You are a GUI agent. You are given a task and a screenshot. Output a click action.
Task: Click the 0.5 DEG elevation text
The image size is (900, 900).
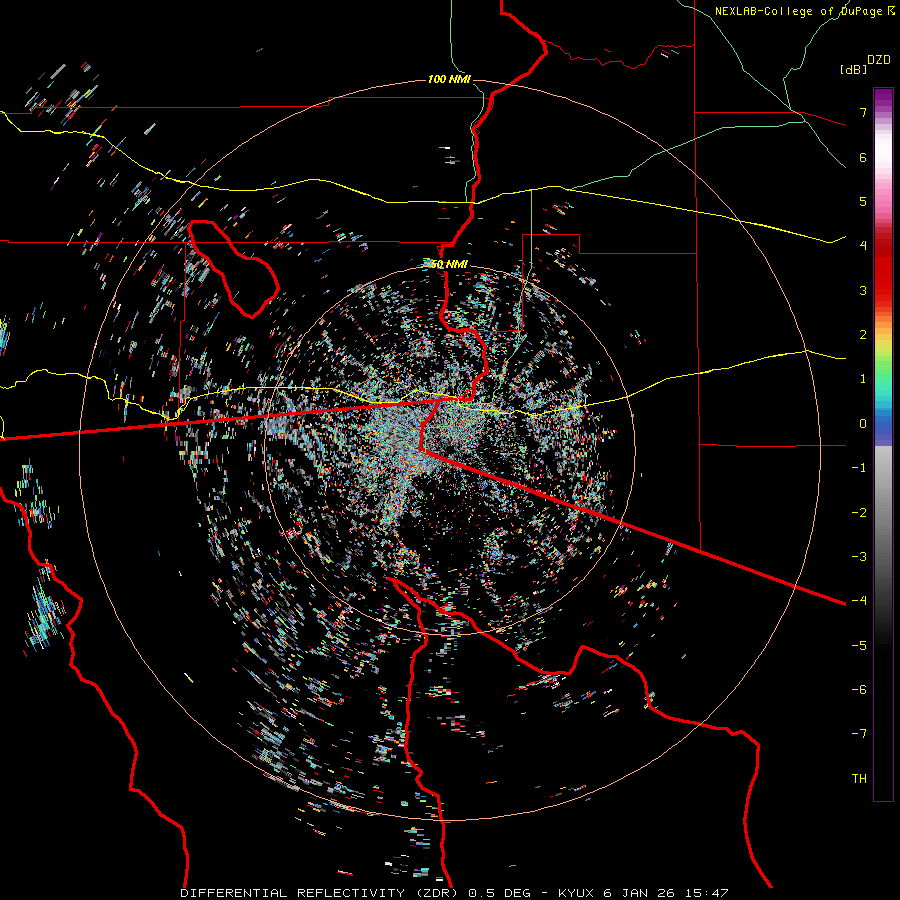pyautogui.click(x=499, y=893)
